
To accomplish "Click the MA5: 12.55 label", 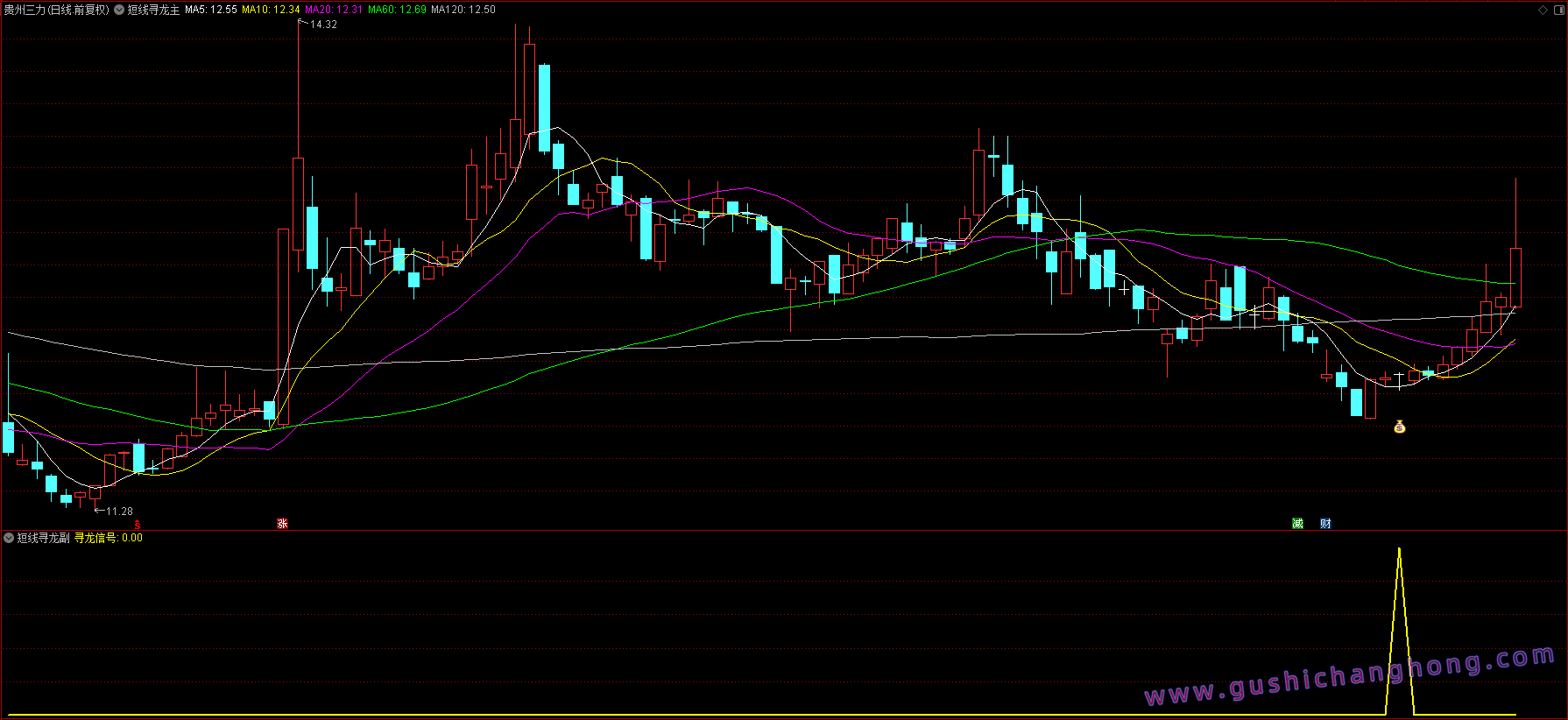I will coord(210,10).
